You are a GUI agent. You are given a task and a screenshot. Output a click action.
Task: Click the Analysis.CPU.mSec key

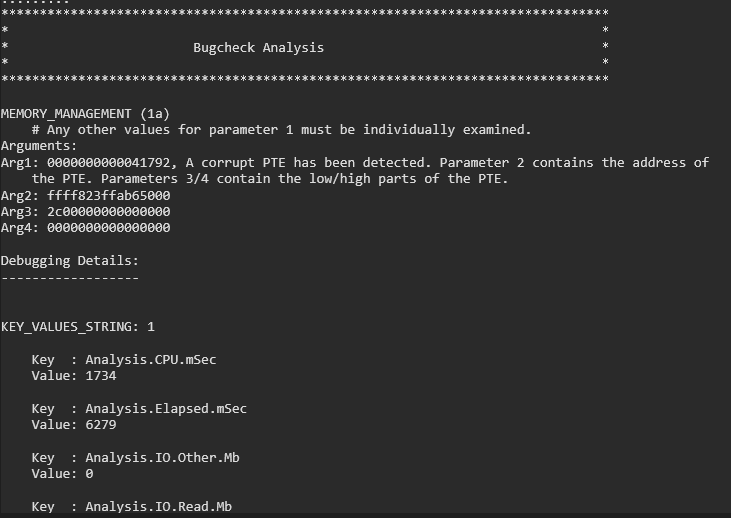[150, 359]
